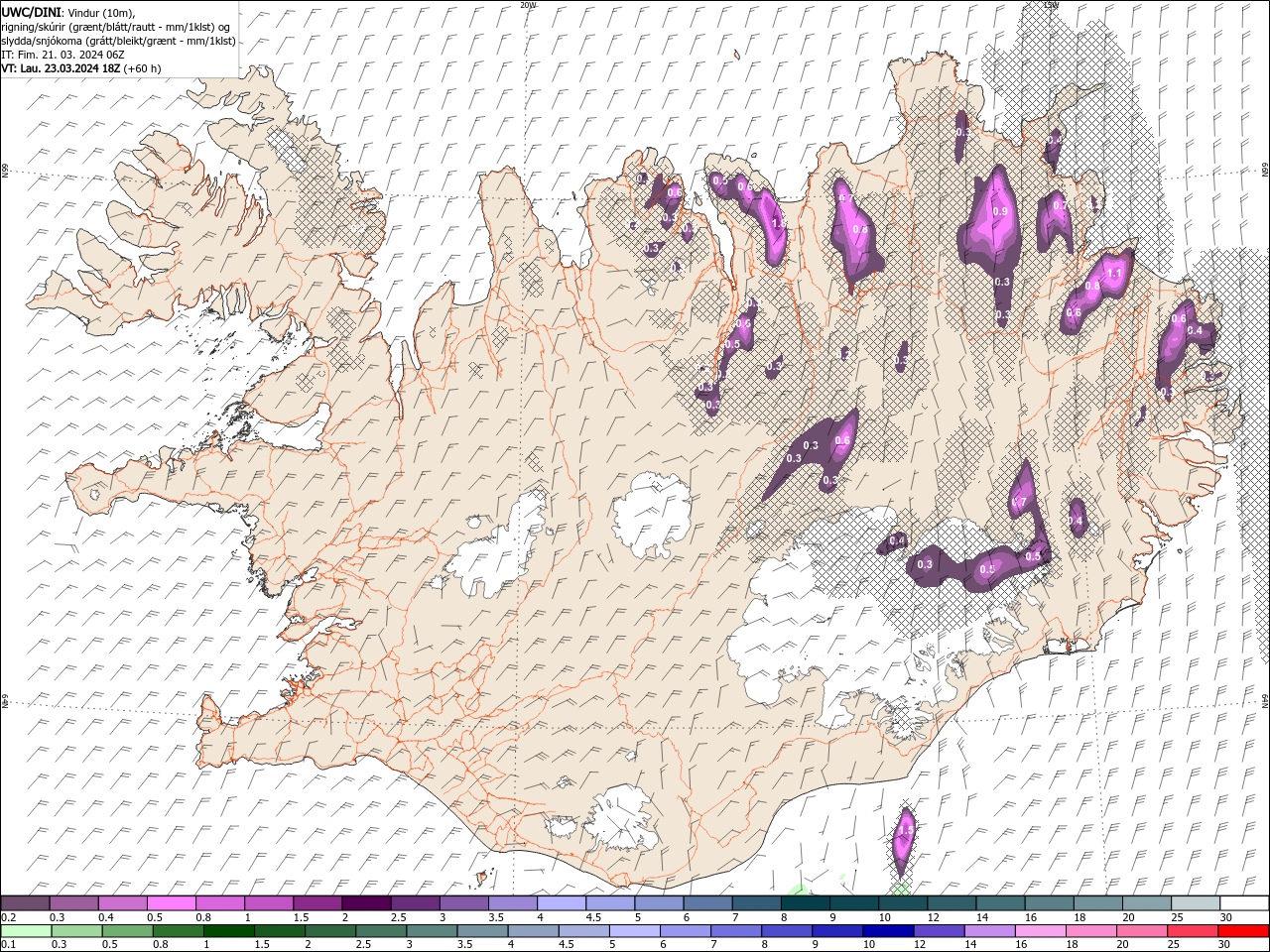The width and height of the screenshot is (1270, 952).
Task: Click the 'slydda/snjókoma' legend description line
Action: (x=118, y=41)
